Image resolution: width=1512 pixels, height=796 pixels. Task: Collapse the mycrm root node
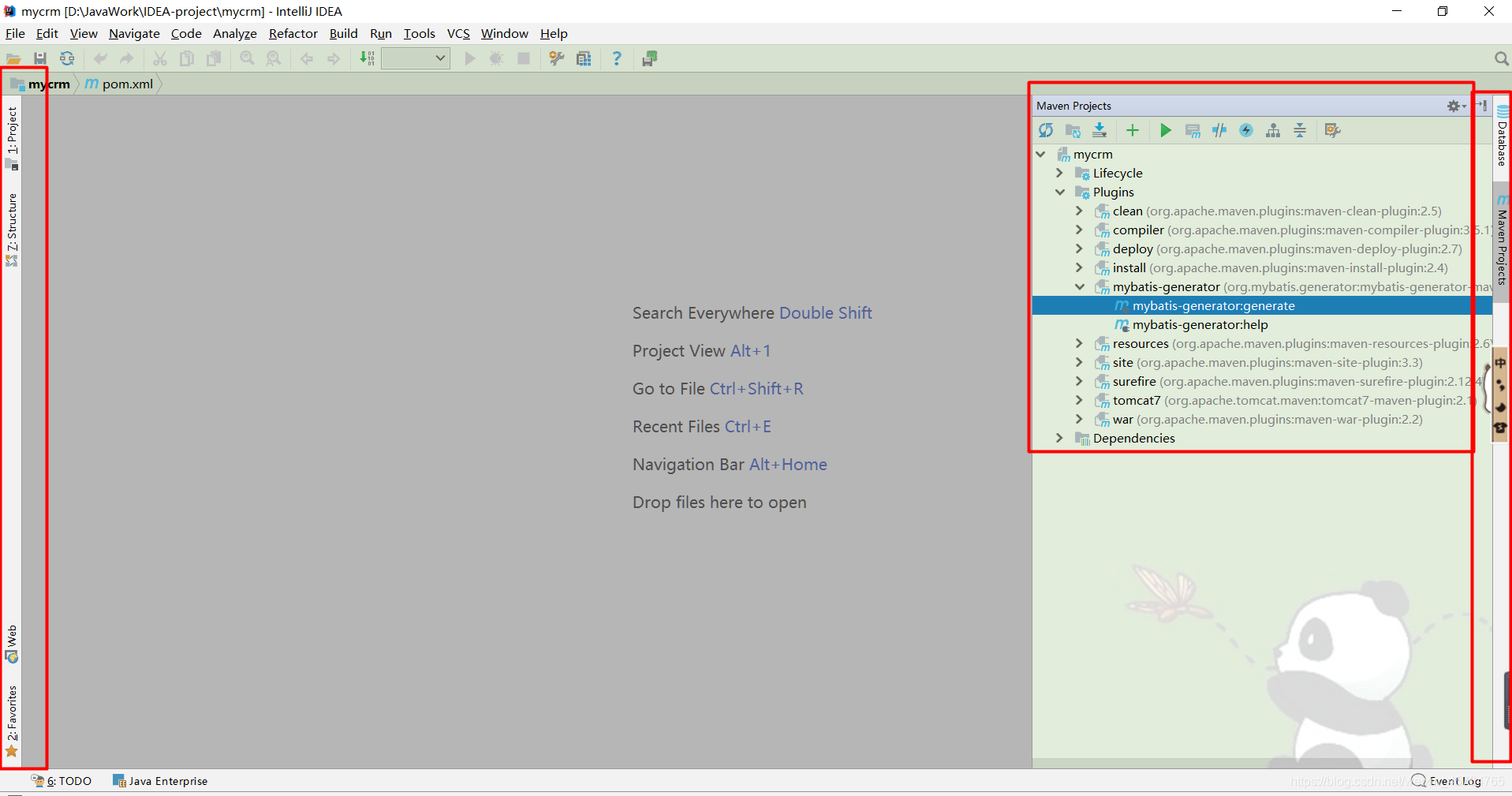(x=1041, y=154)
